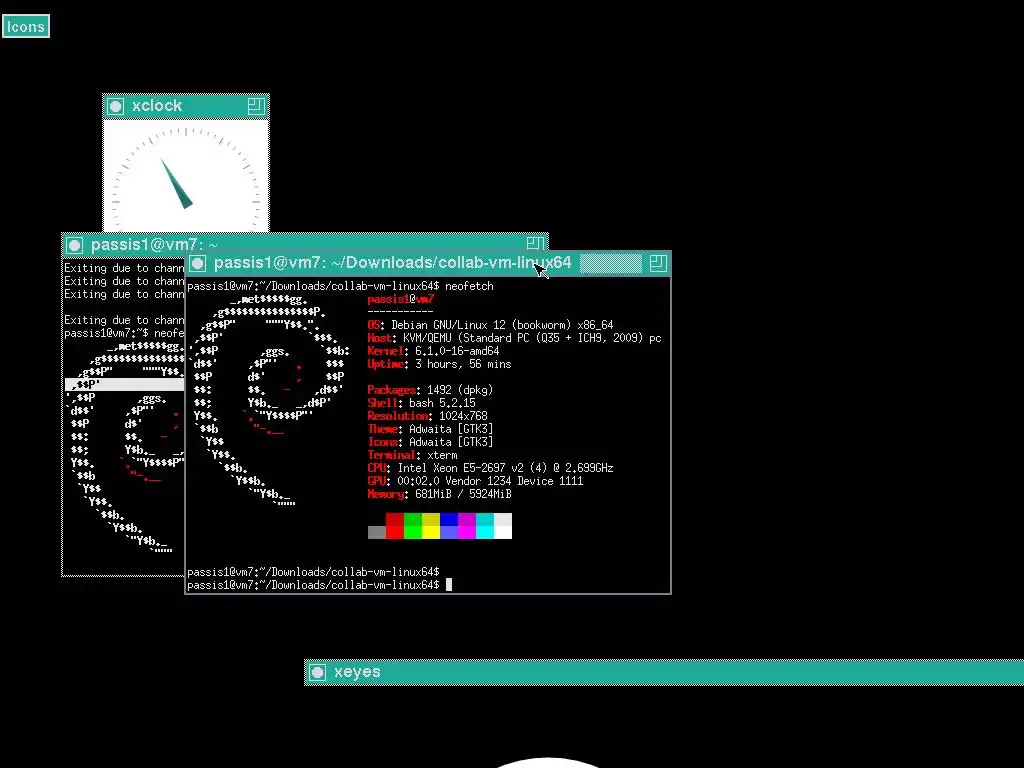Click the magenta color block in neofetch palette
1024x768 pixels.
pos(467,526)
